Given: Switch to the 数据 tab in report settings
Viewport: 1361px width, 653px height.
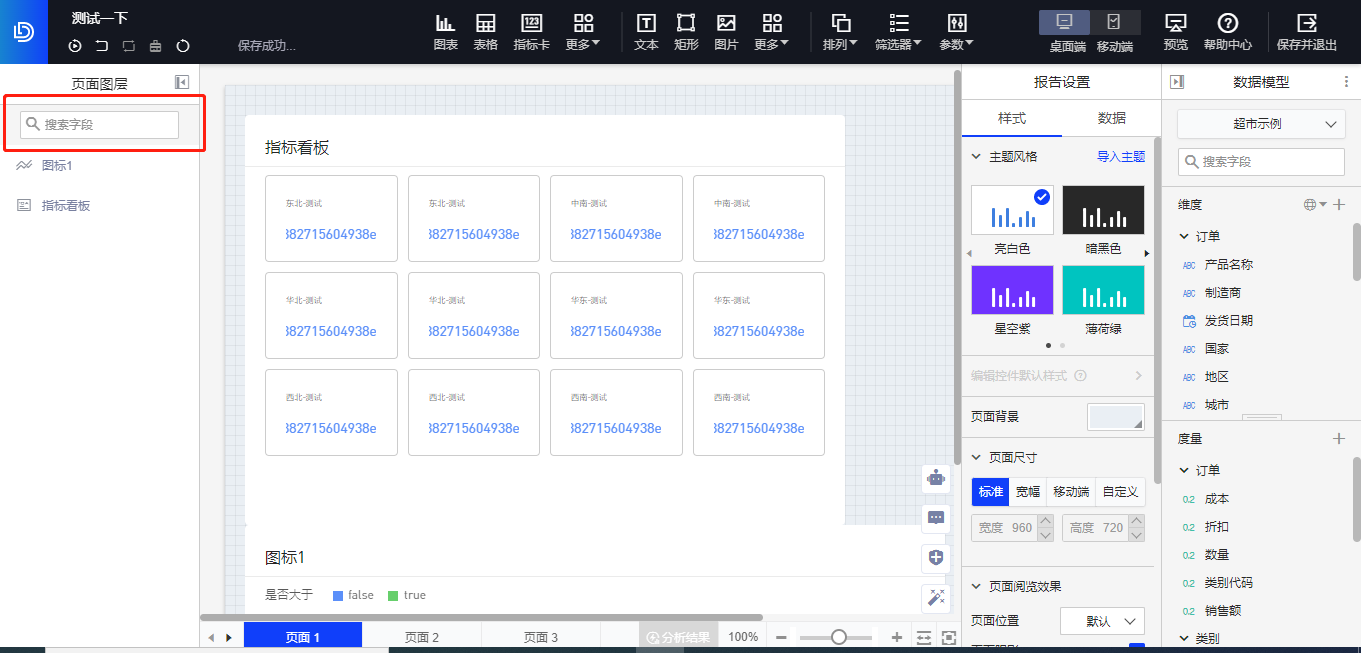Looking at the screenshot, I should click(x=1111, y=118).
